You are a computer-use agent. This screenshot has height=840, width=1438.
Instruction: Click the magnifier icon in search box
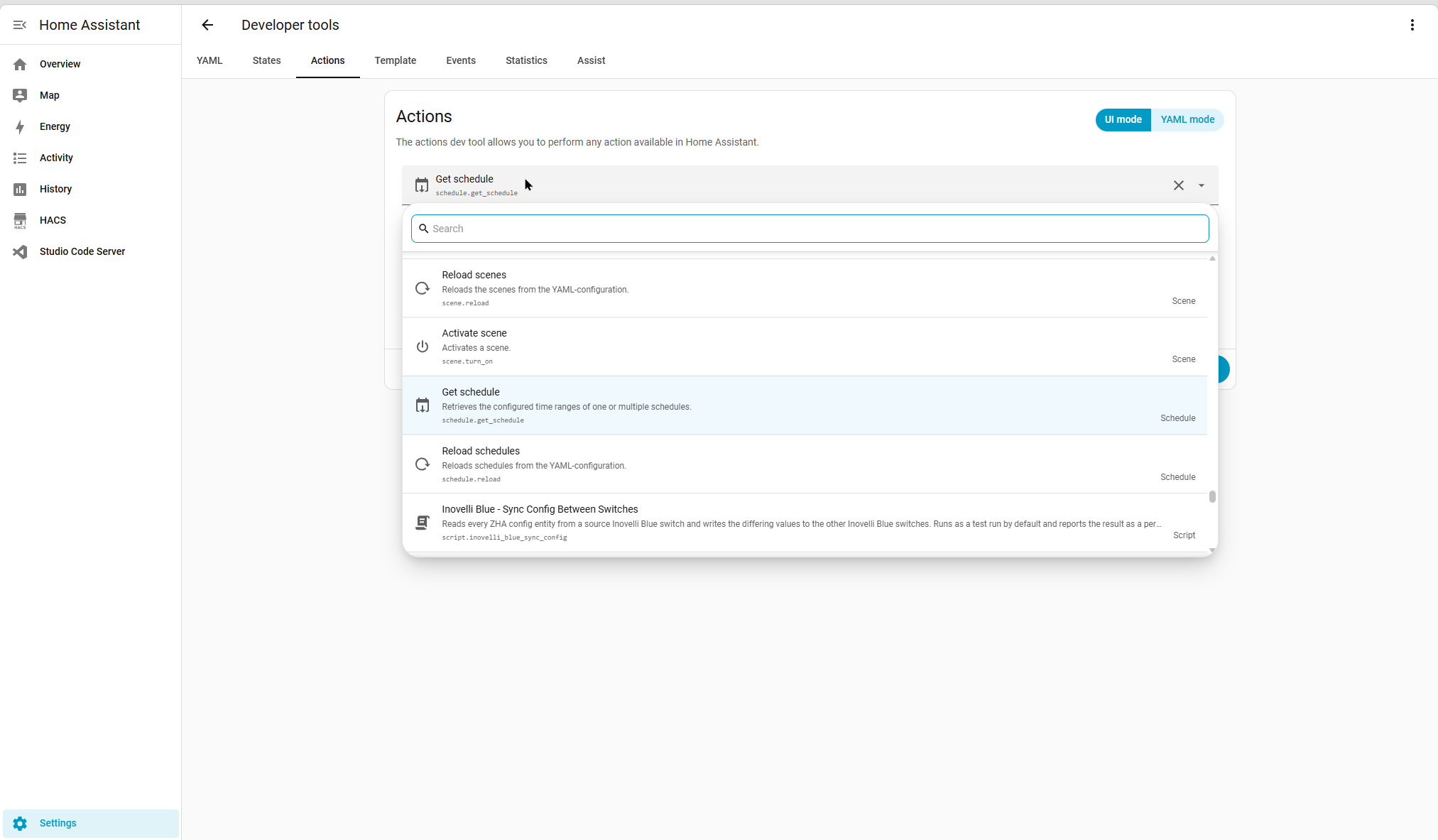tap(424, 229)
